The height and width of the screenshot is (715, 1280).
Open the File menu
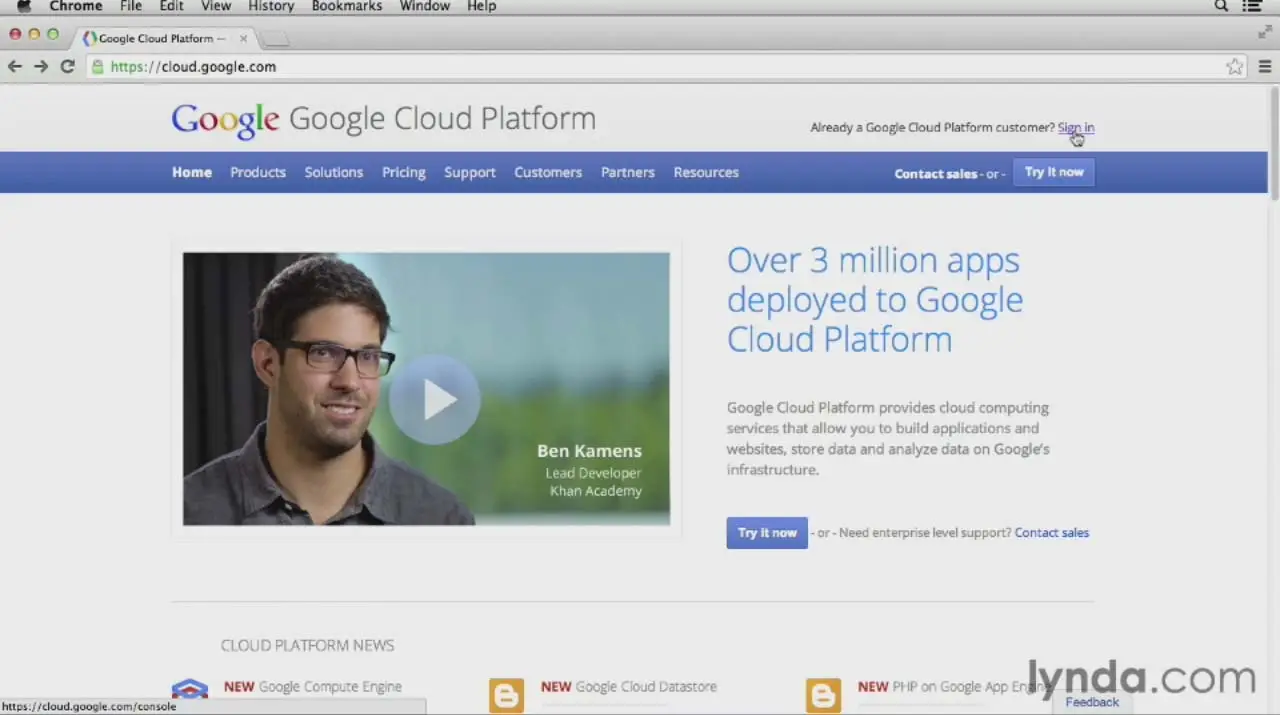click(131, 6)
